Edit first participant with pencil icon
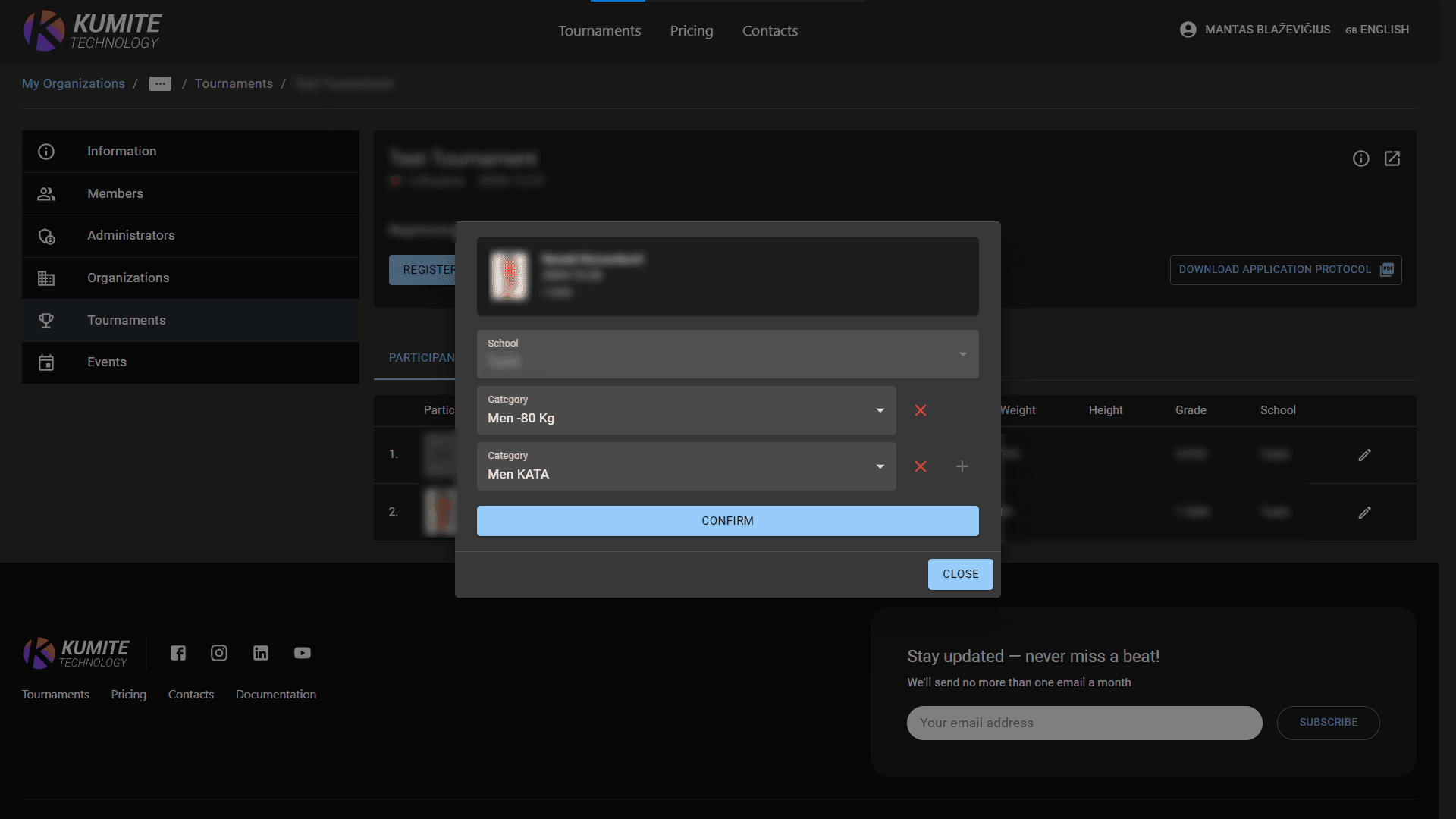 (x=1364, y=455)
